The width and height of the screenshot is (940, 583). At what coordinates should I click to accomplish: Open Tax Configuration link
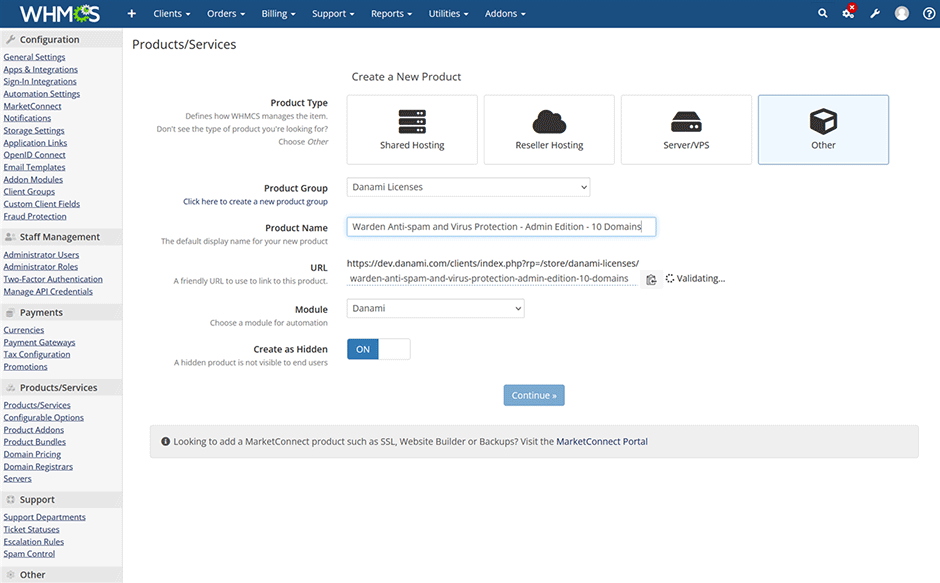point(37,354)
